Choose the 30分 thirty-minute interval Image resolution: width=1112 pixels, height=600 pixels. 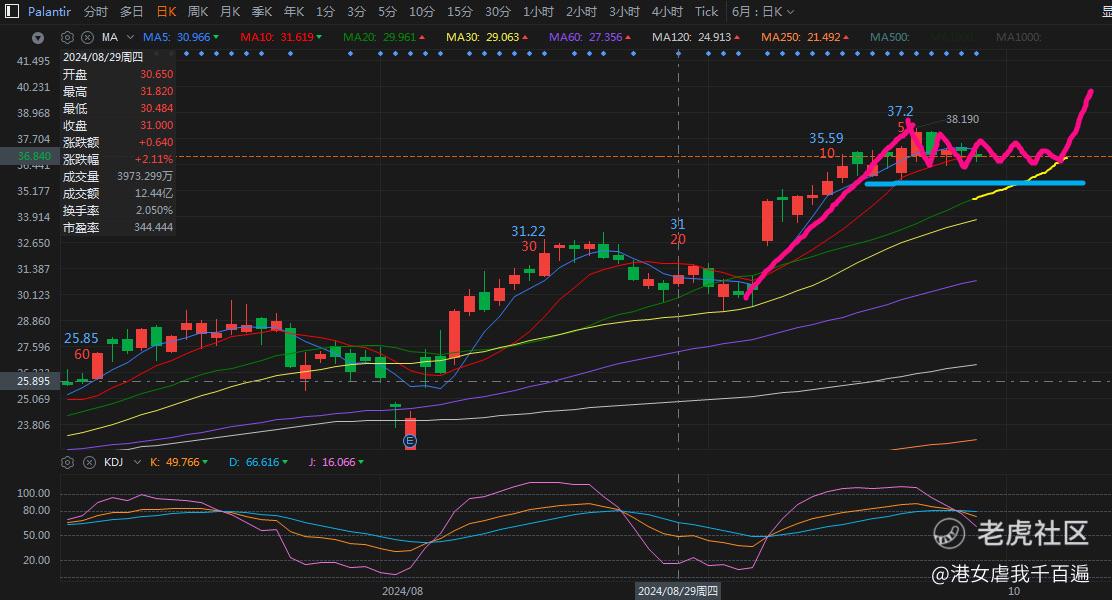498,11
